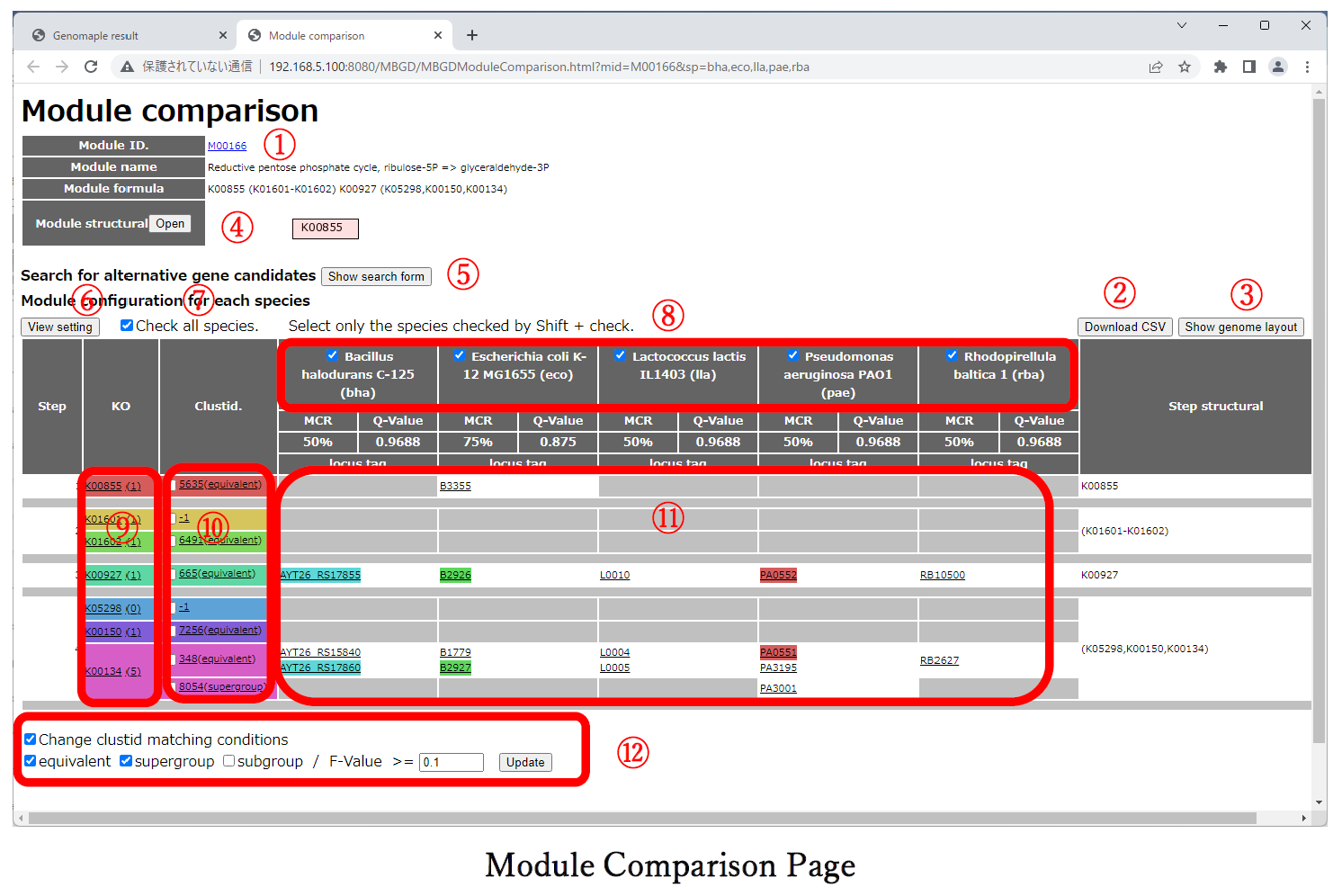The height and width of the screenshot is (896, 1342).
Task: Toggle the Check all species checkbox
Action: [x=127, y=326]
